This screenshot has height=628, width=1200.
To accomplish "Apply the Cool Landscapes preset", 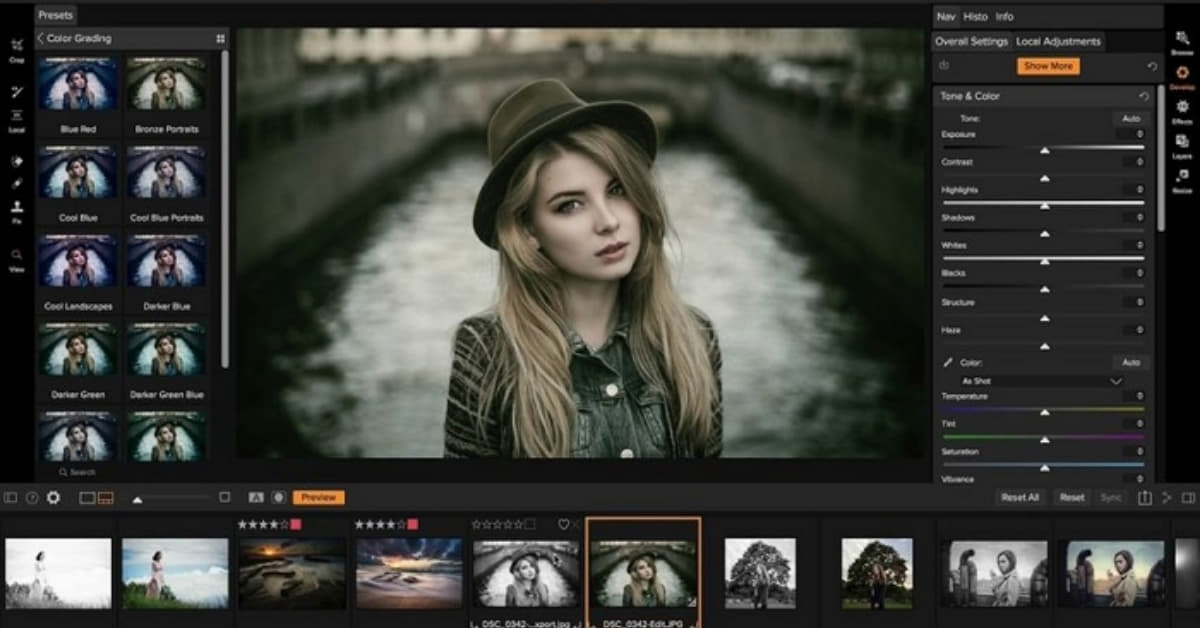I will [78, 272].
